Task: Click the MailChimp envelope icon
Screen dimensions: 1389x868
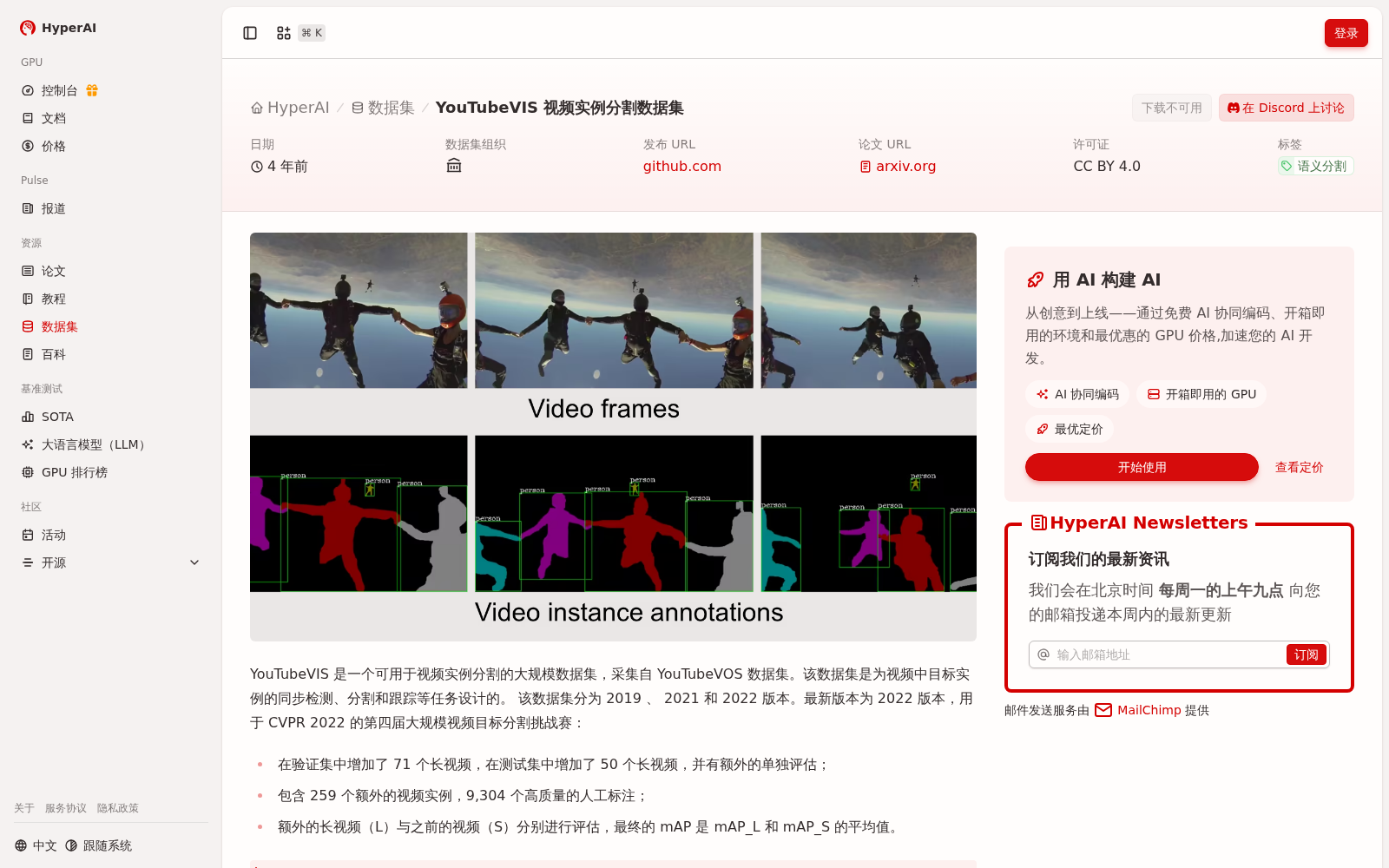Action: pos(1103,710)
